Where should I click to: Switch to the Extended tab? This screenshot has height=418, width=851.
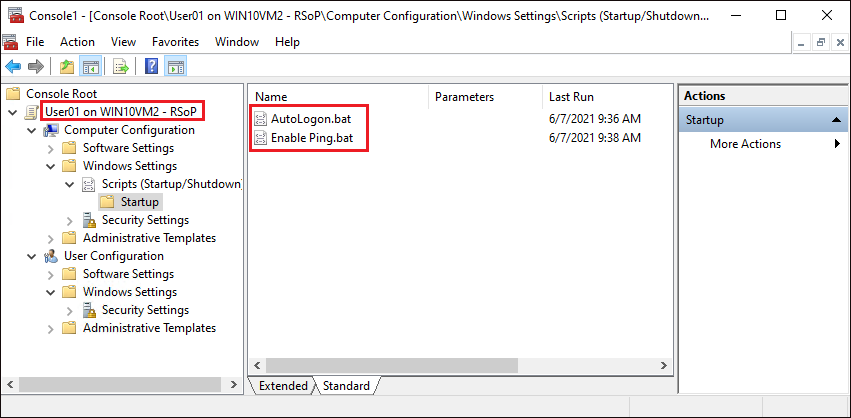[x=283, y=386]
